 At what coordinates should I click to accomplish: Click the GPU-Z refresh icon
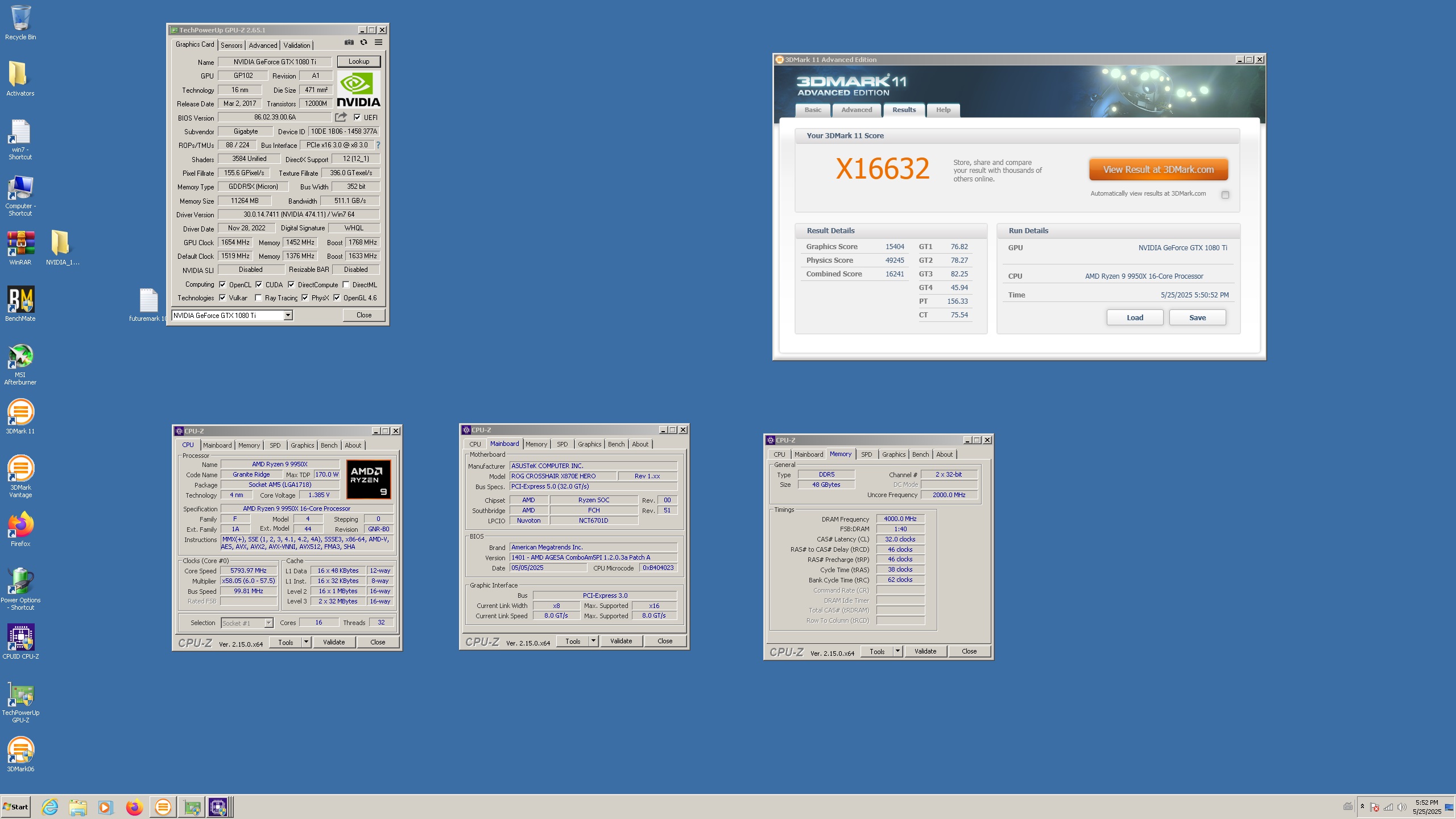(x=364, y=42)
